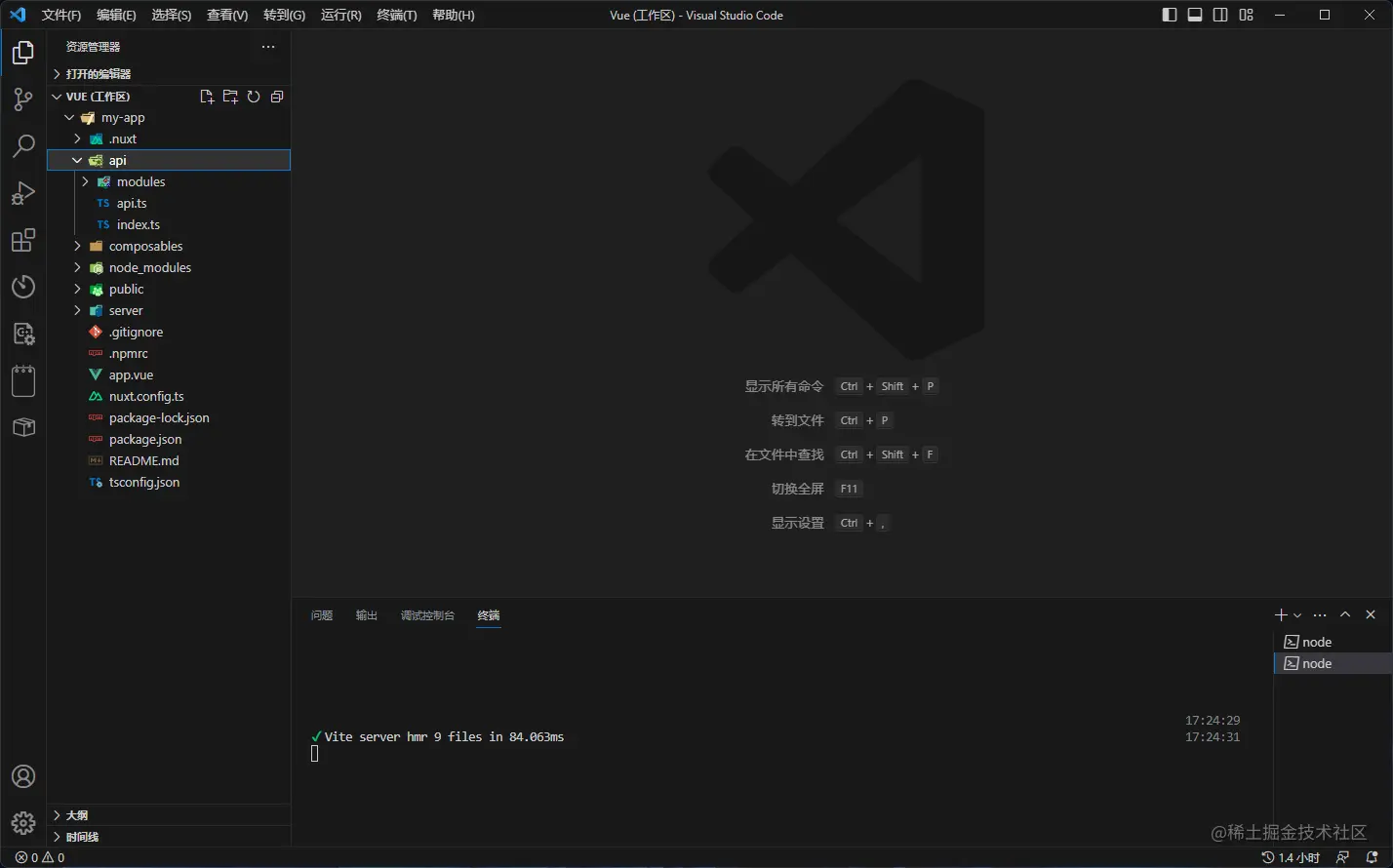Expand the Open Editors section (打开的编辑器)
This screenshot has width=1393, height=868.
170,74
